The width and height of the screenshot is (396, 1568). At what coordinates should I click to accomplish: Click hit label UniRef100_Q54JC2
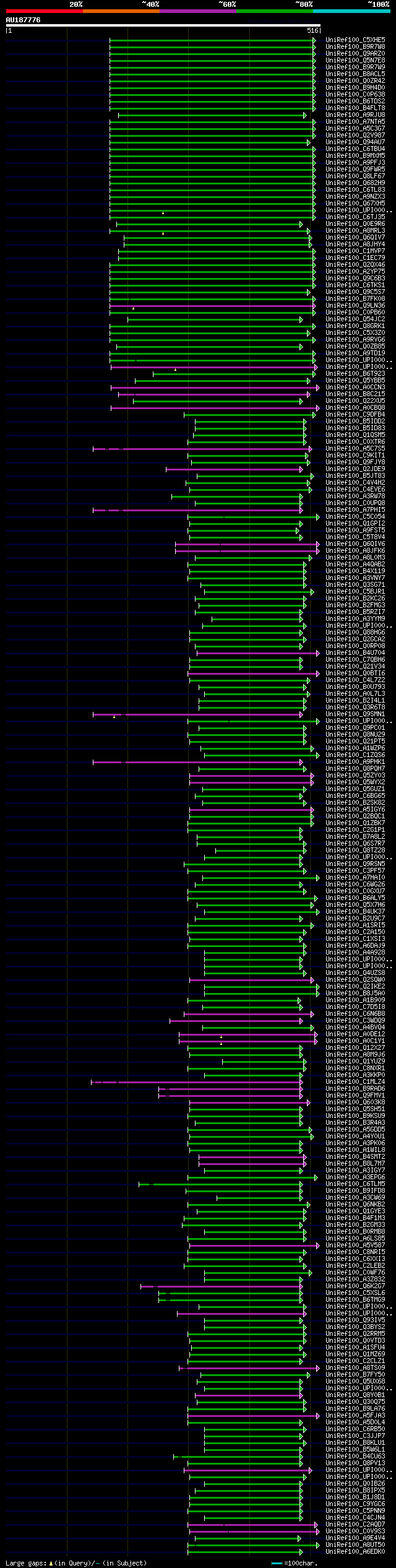[355, 319]
